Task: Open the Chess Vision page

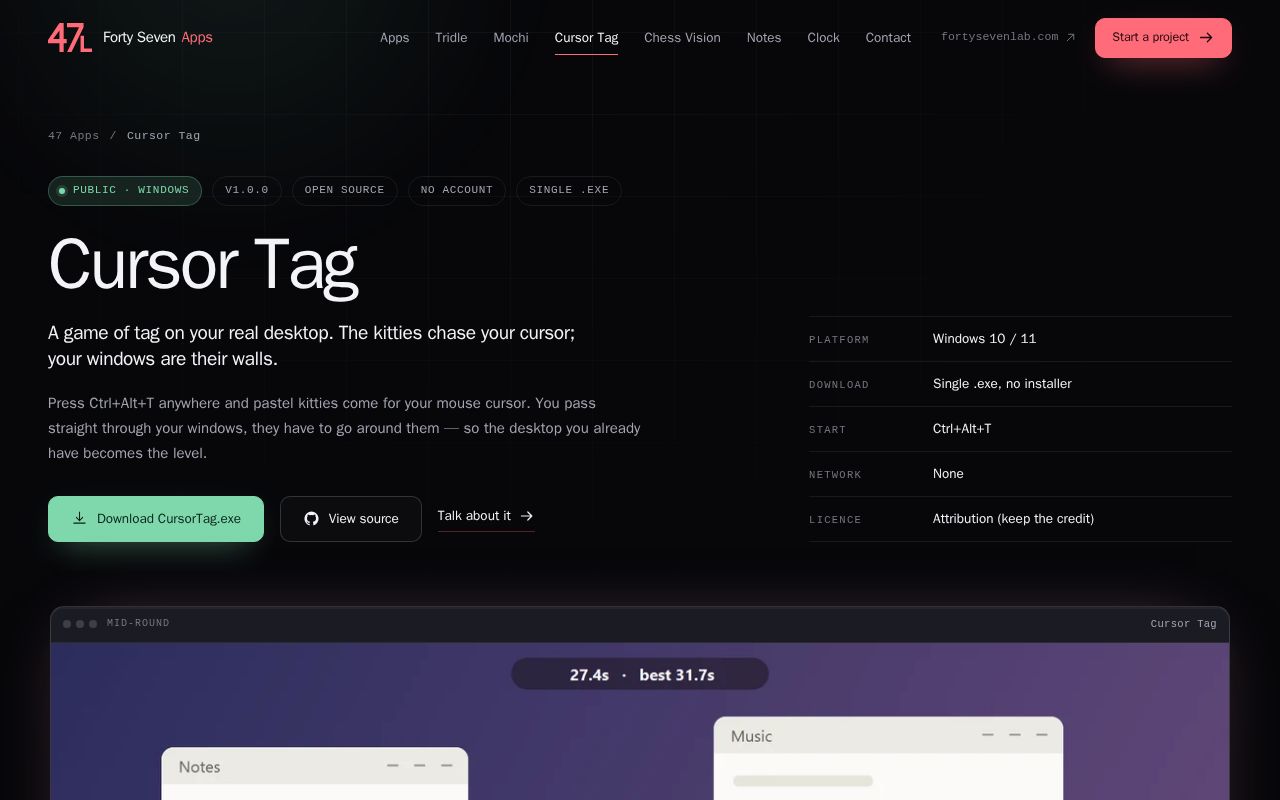Action: [x=682, y=38]
